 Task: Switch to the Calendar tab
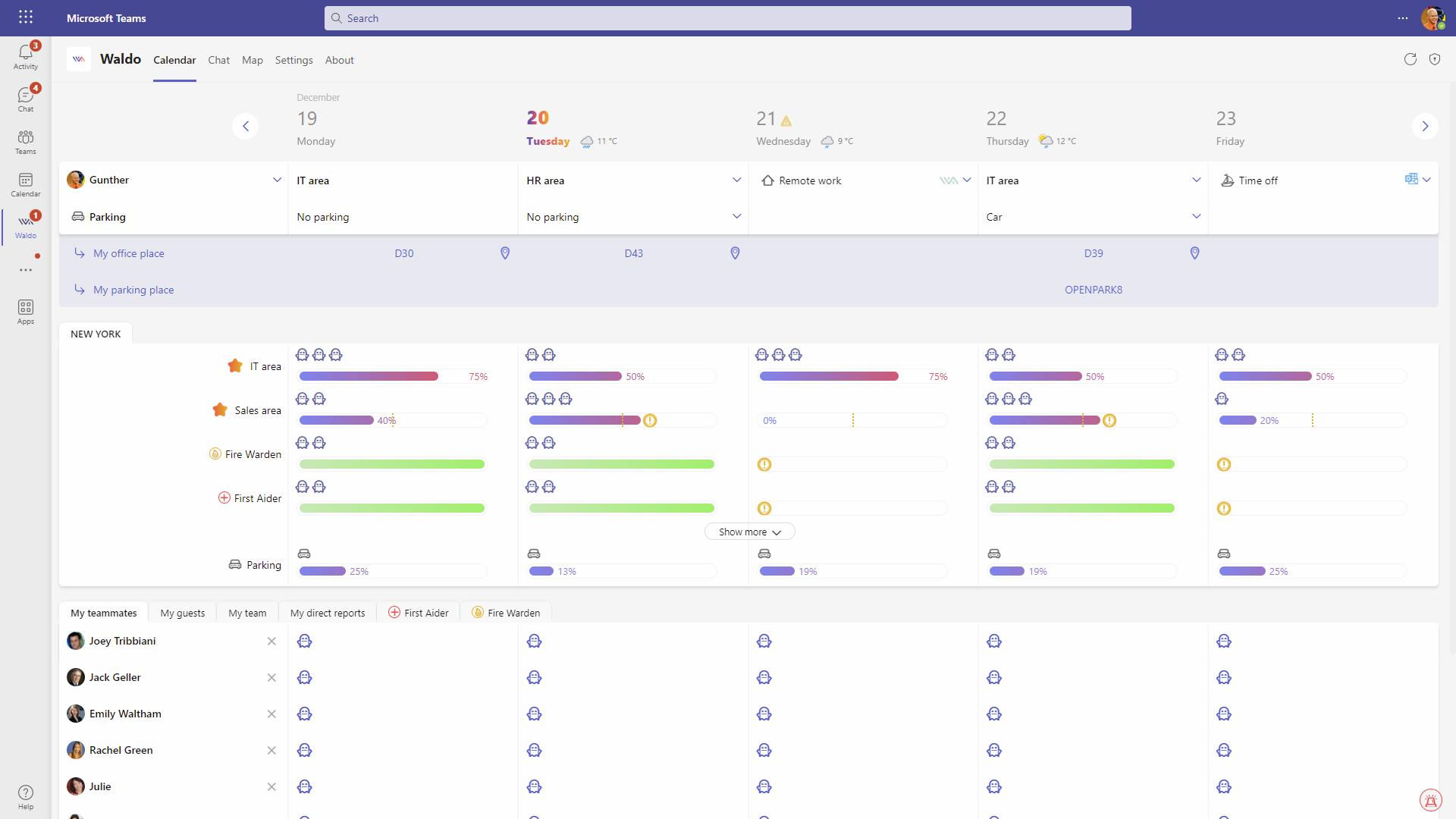[174, 60]
